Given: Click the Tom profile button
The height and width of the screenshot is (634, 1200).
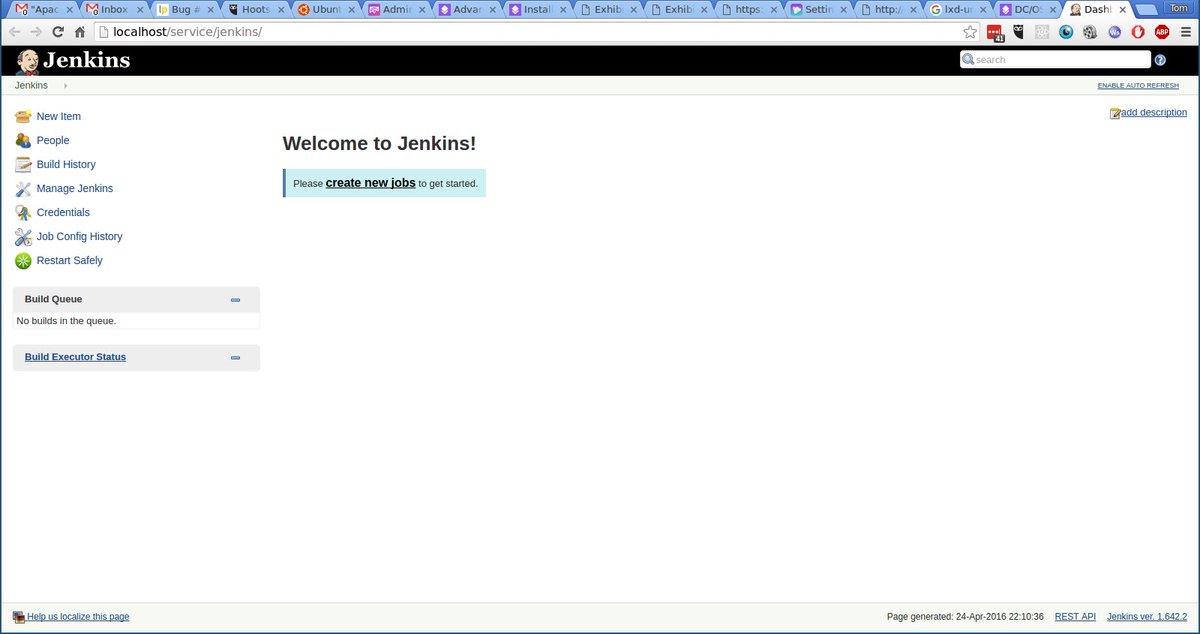Looking at the screenshot, I should (1177, 8).
